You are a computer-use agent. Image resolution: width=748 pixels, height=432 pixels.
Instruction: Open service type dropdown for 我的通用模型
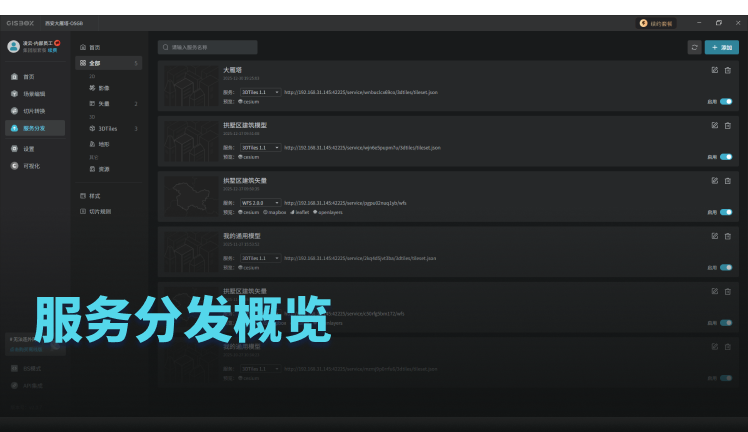259,258
